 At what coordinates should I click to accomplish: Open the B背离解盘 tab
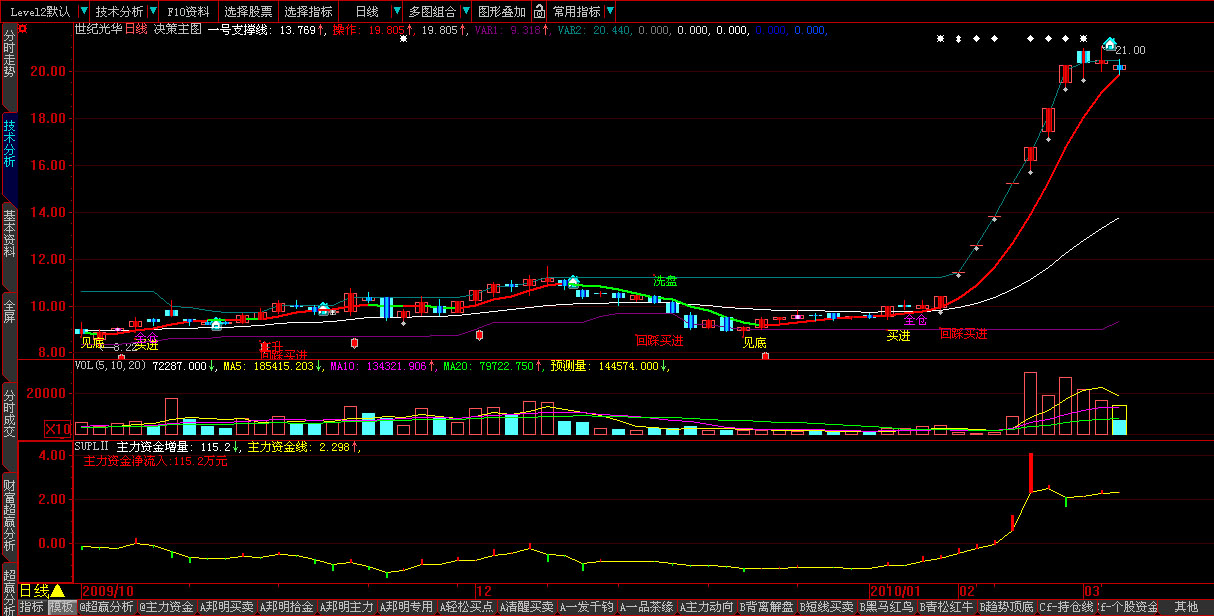coord(766,607)
